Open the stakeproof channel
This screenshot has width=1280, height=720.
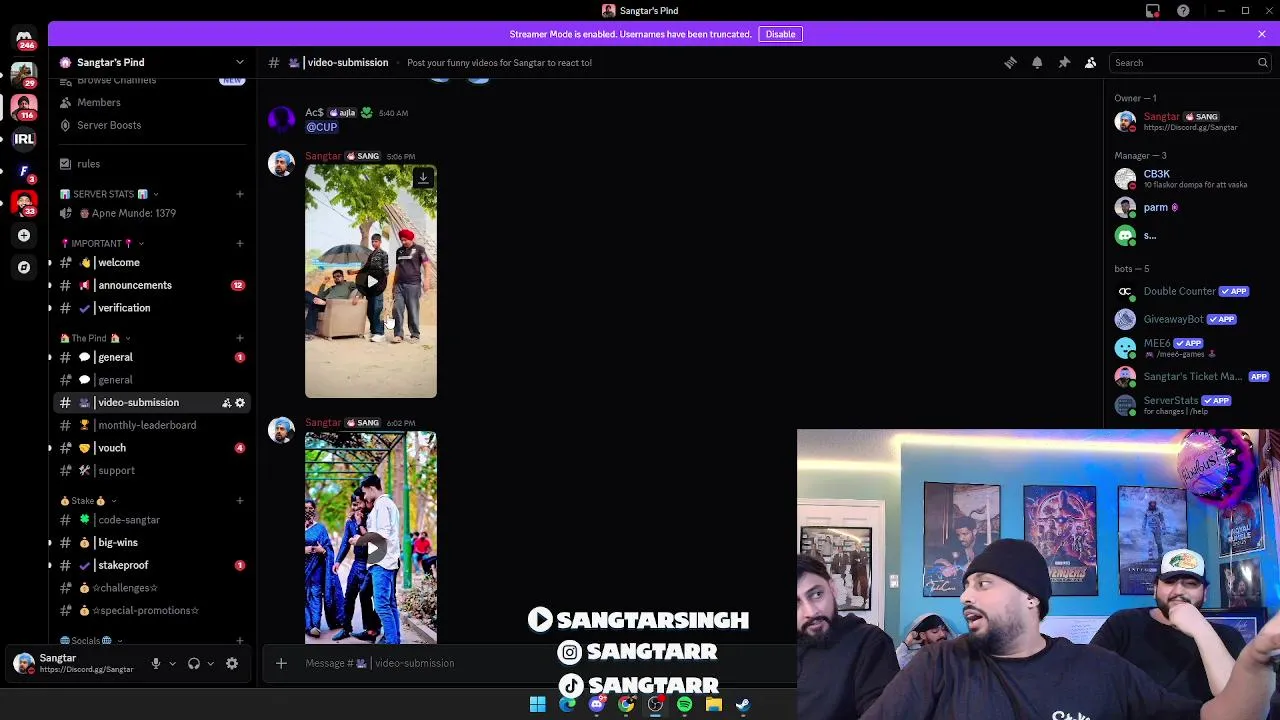(151, 565)
